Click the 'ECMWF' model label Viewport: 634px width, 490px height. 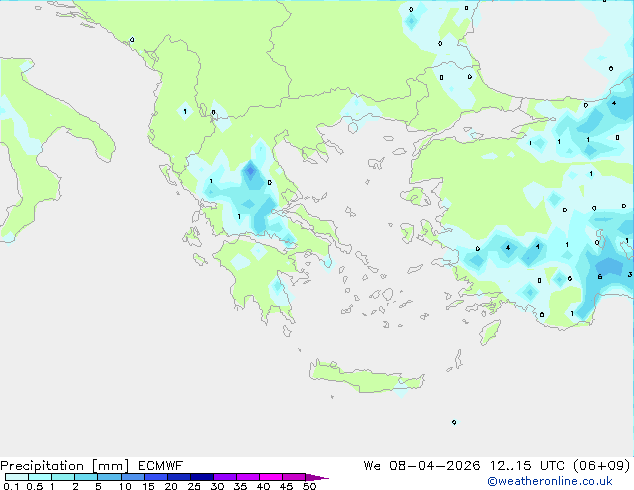click(161, 466)
